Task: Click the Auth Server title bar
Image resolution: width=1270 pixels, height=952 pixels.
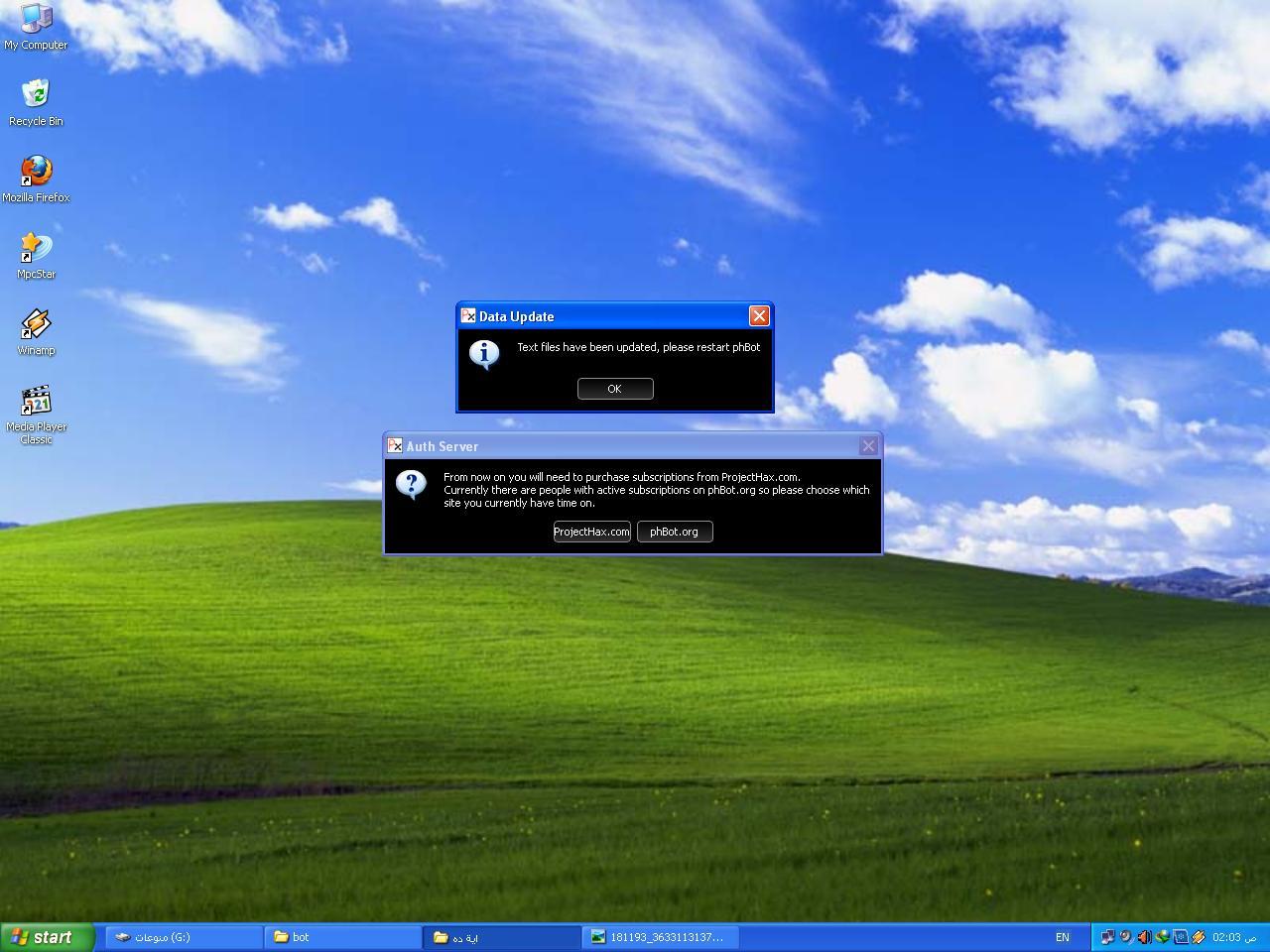Action: pyautogui.click(x=633, y=445)
